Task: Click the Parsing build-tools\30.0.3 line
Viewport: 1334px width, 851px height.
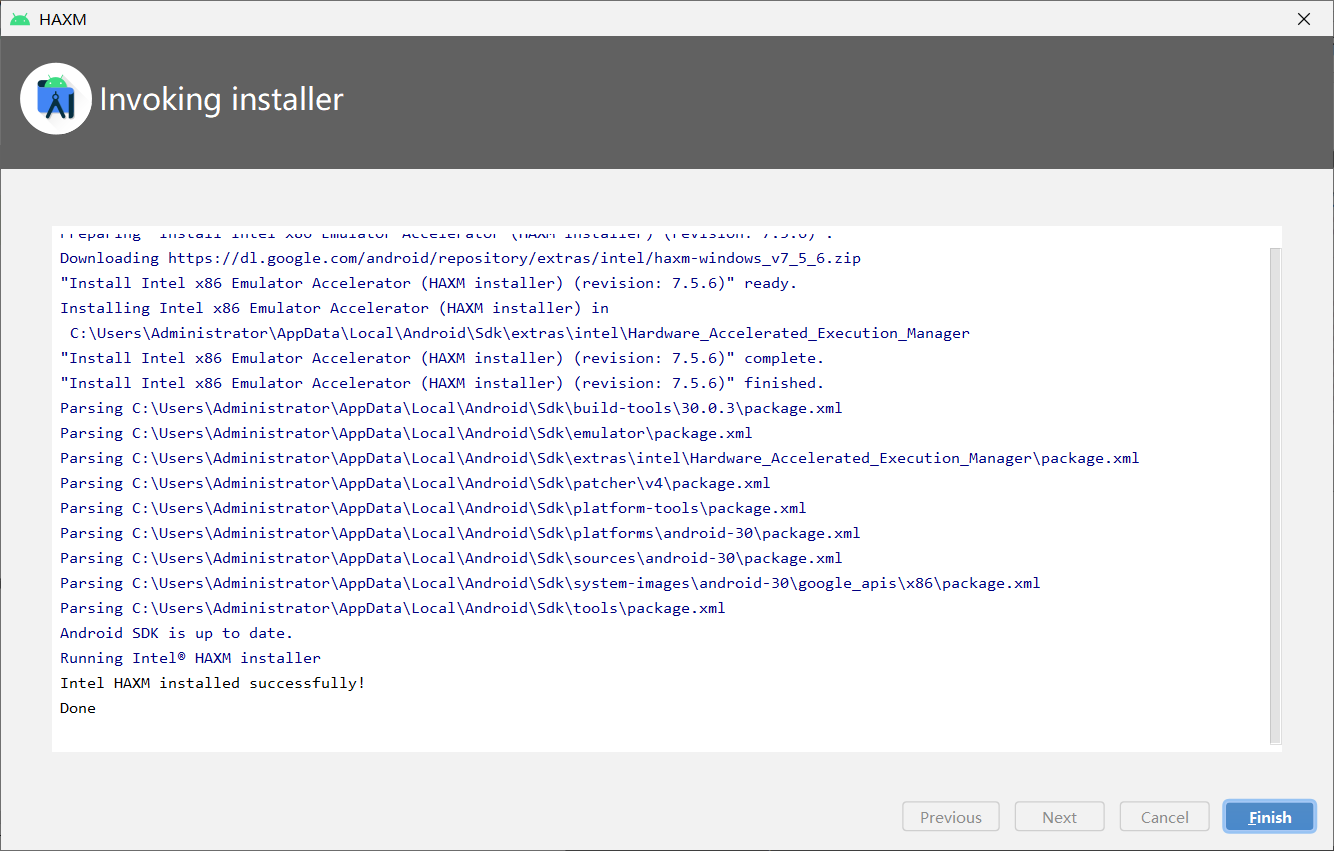Action: click(x=451, y=408)
